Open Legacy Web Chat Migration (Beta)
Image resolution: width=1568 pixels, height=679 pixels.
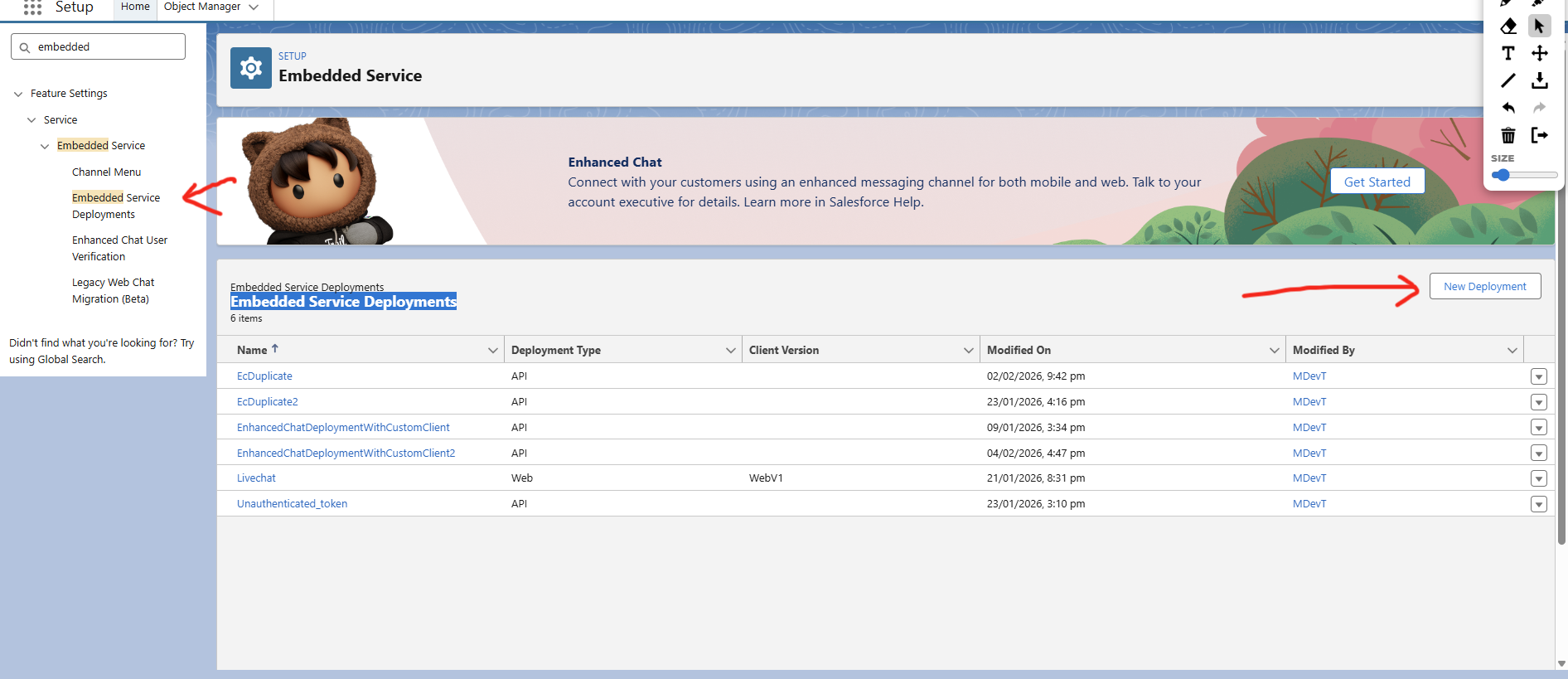tap(114, 291)
